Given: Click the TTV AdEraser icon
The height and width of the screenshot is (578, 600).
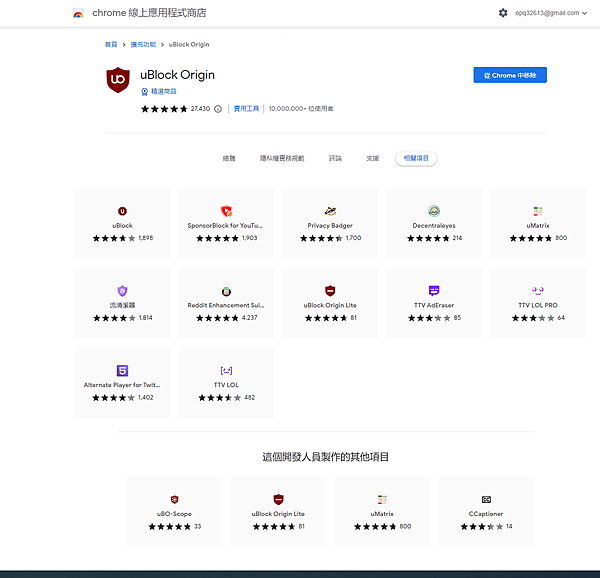Looking at the screenshot, I should [434, 291].
